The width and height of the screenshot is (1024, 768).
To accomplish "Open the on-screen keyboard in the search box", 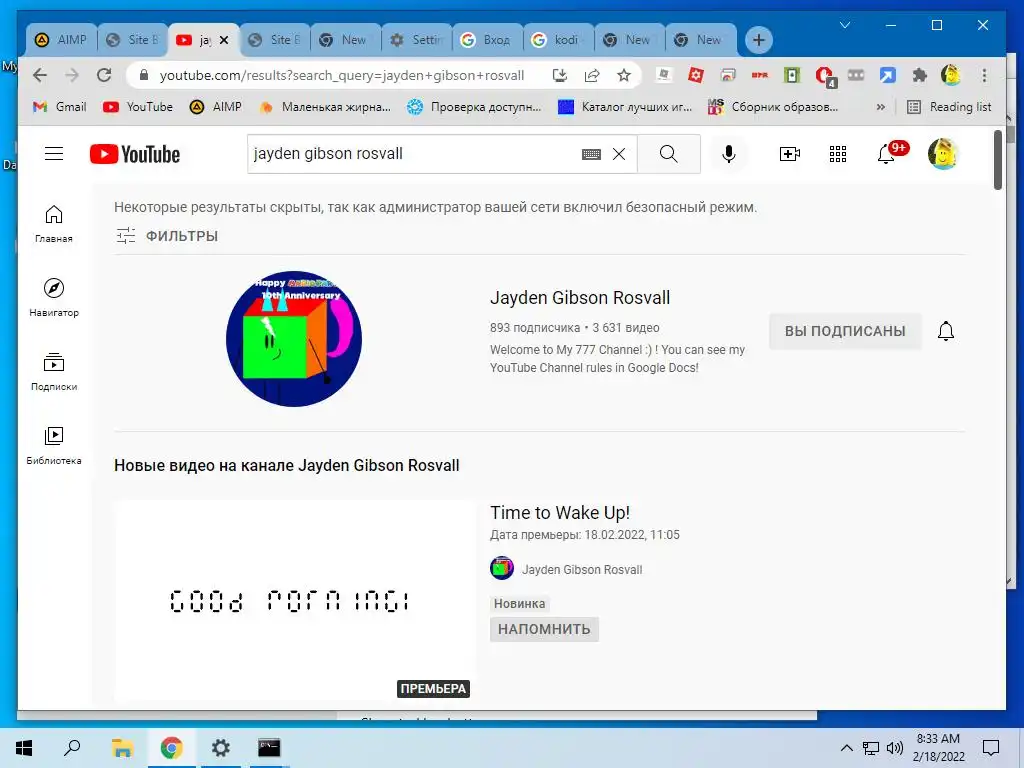I will pos(591,154).
